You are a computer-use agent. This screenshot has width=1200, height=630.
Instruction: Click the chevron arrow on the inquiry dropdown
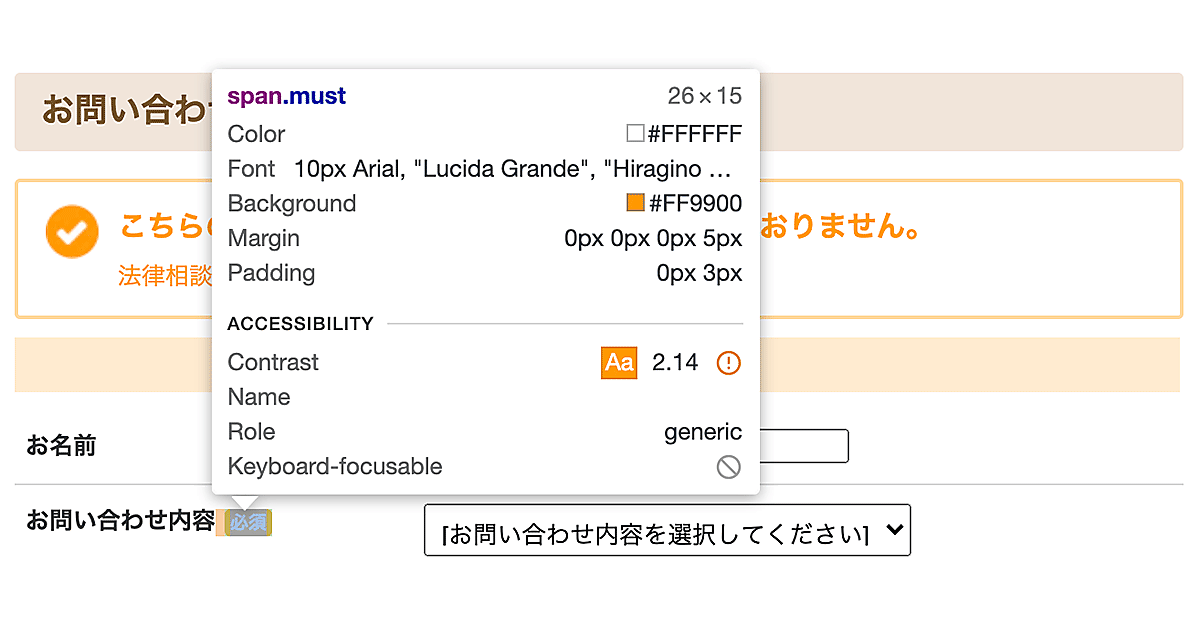coord(895,530)
